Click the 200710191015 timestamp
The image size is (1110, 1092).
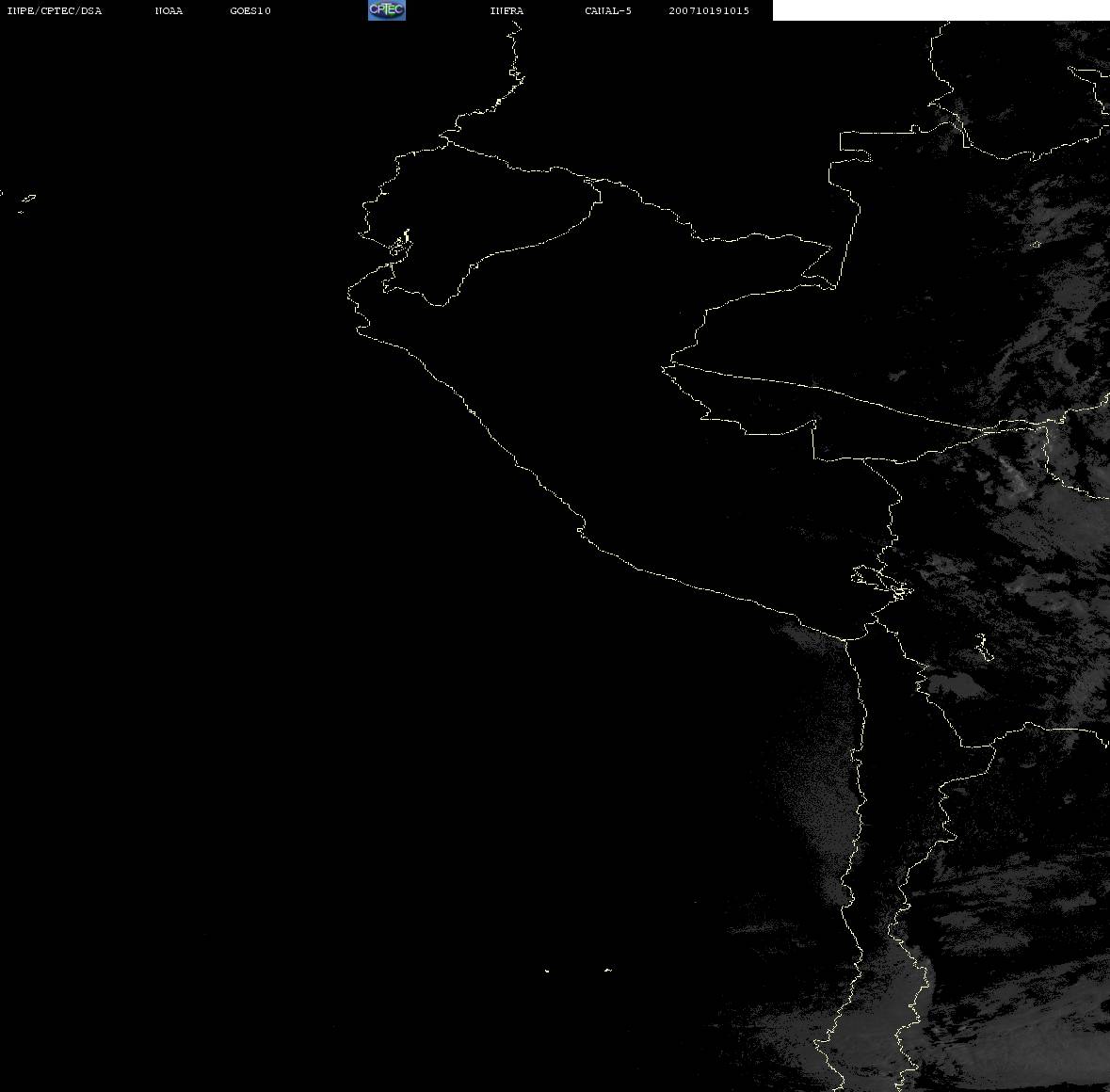709,10
